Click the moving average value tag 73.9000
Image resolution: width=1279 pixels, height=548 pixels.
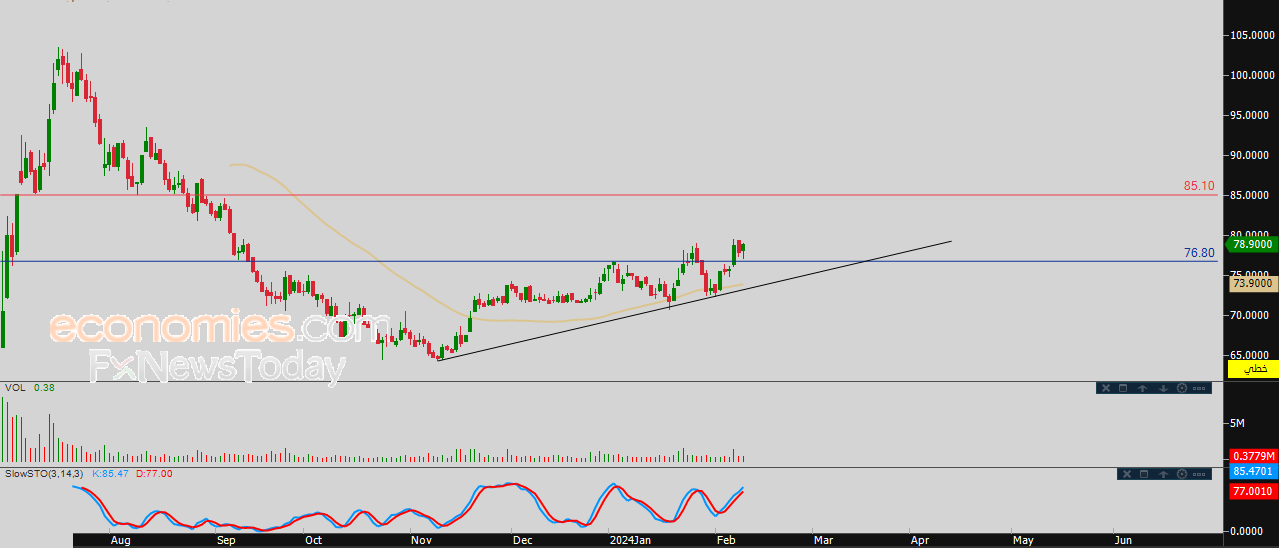tap(1252, 284)
